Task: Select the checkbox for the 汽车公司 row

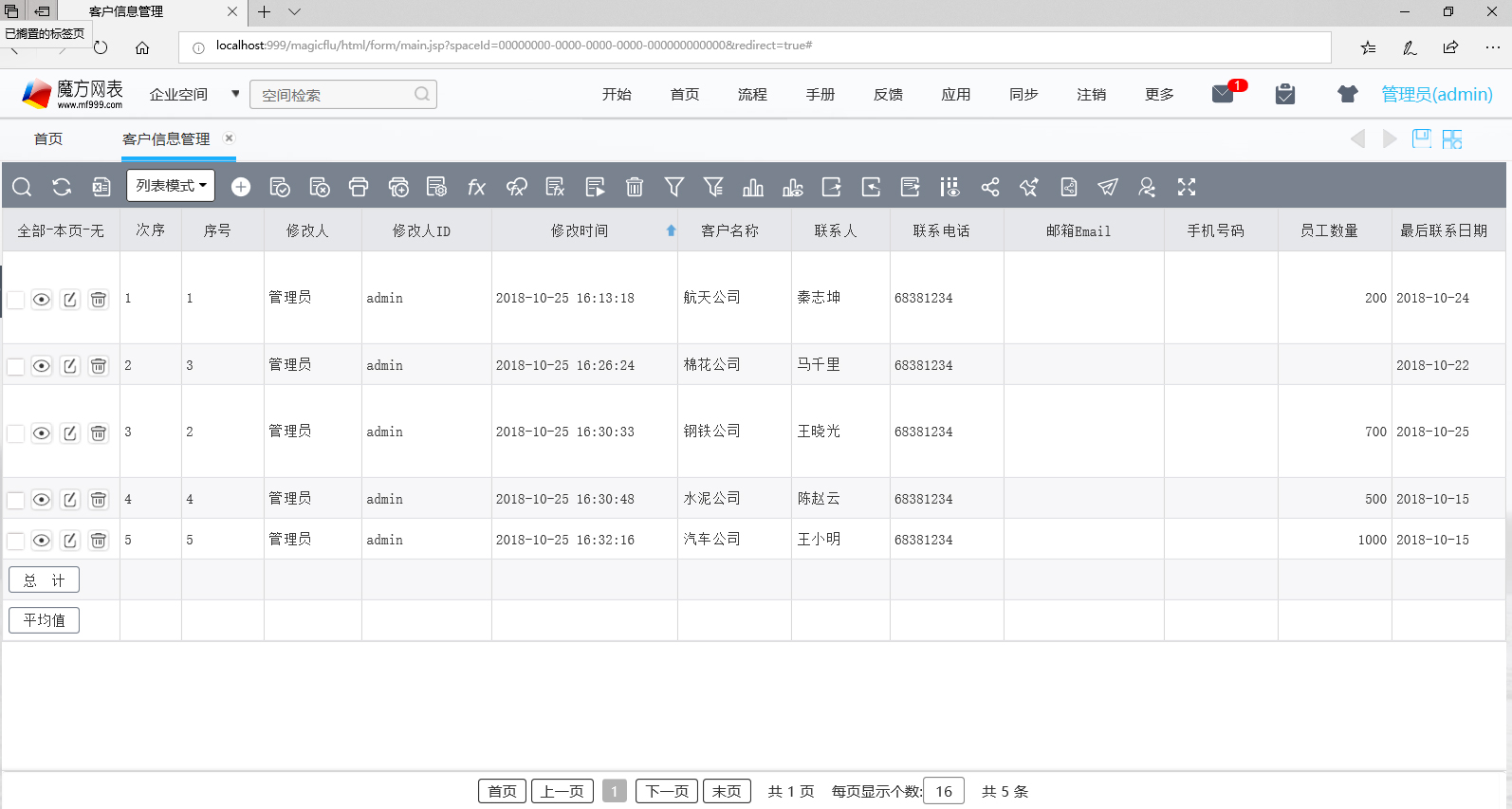Action: click(16, 541)
